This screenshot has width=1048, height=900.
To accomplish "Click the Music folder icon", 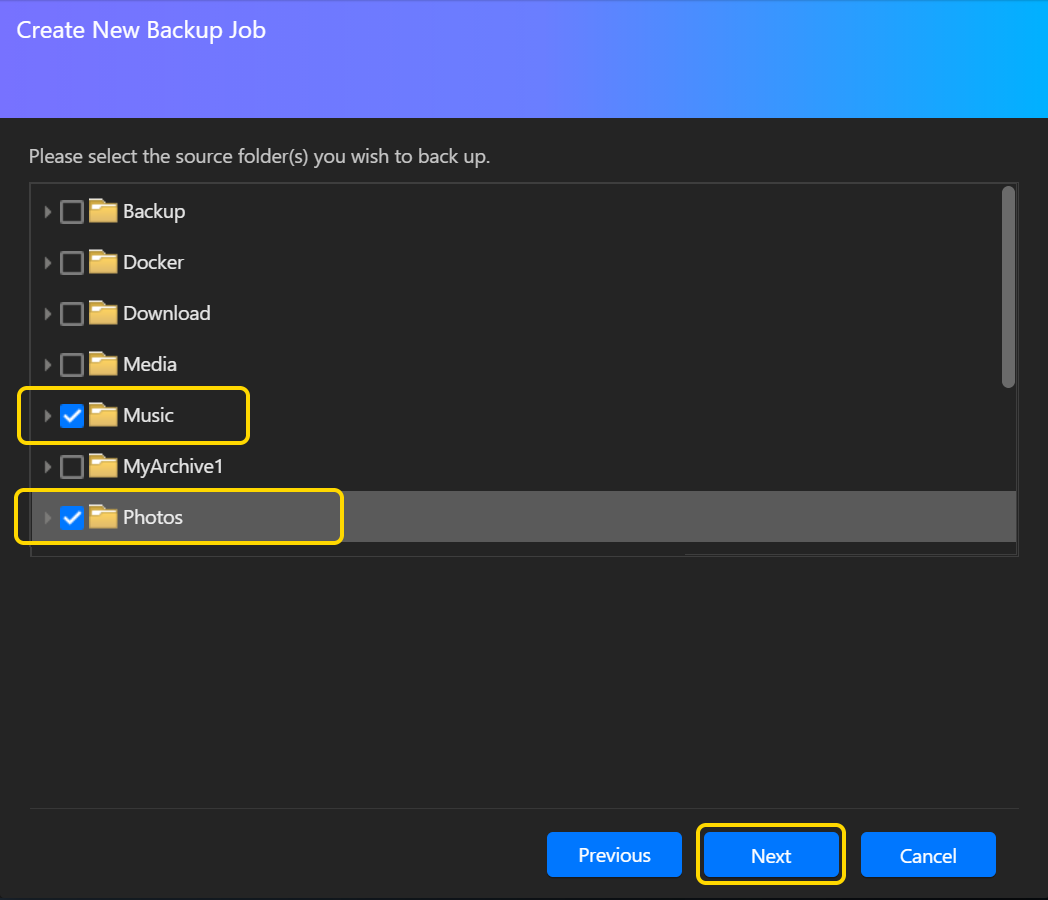I will pyautogui.click(x=103, y=415).
